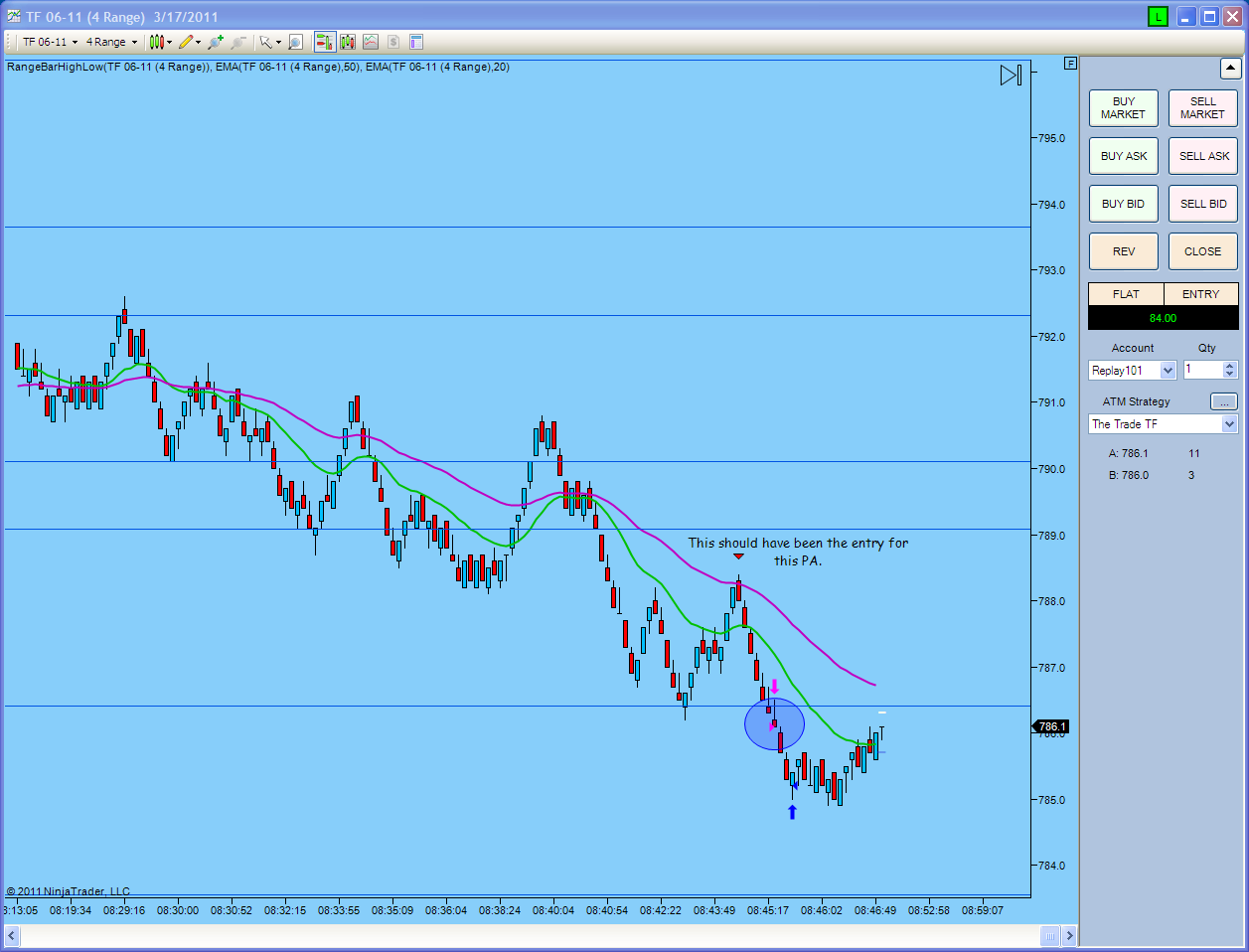Open the zoom frame magnifier icon

coord(295,42)
